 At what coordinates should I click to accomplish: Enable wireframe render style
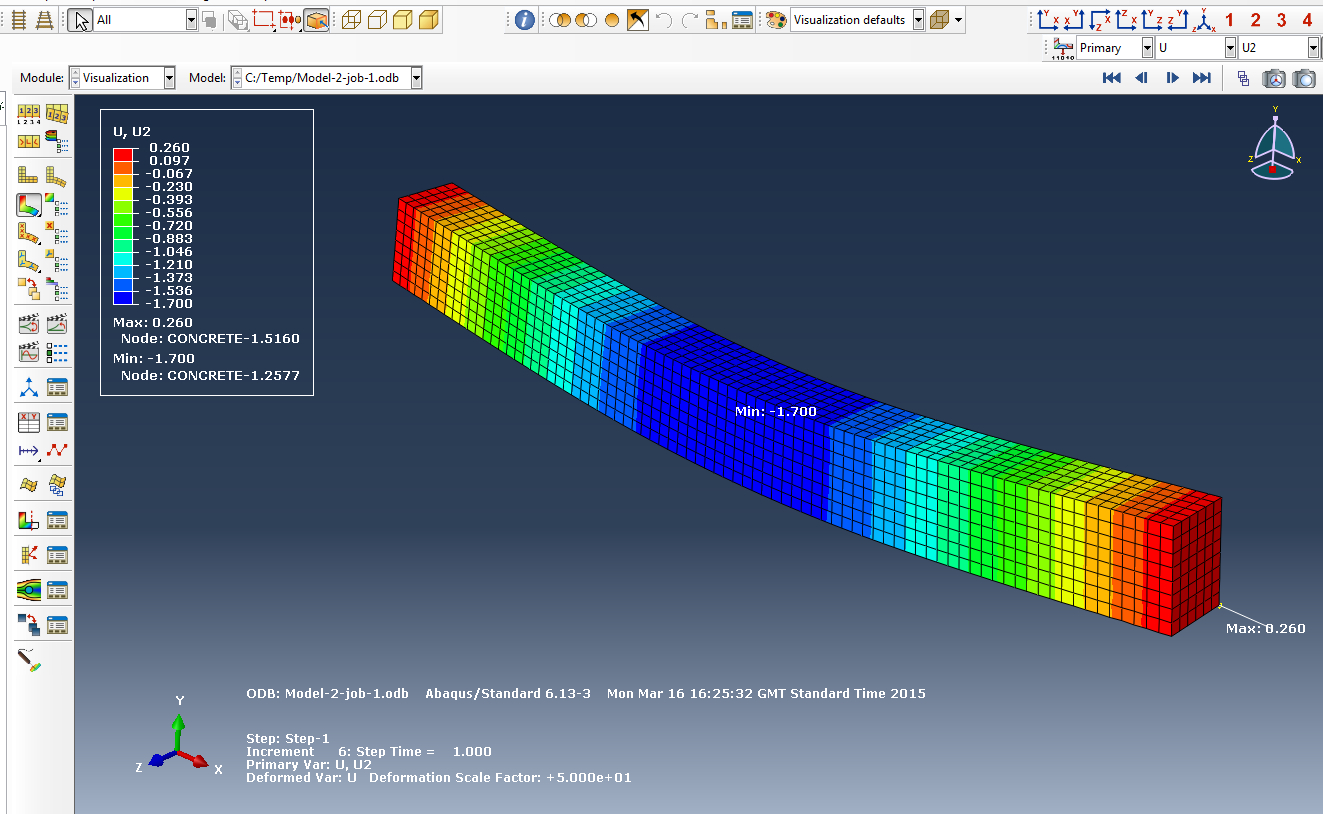tap(351, 20)
